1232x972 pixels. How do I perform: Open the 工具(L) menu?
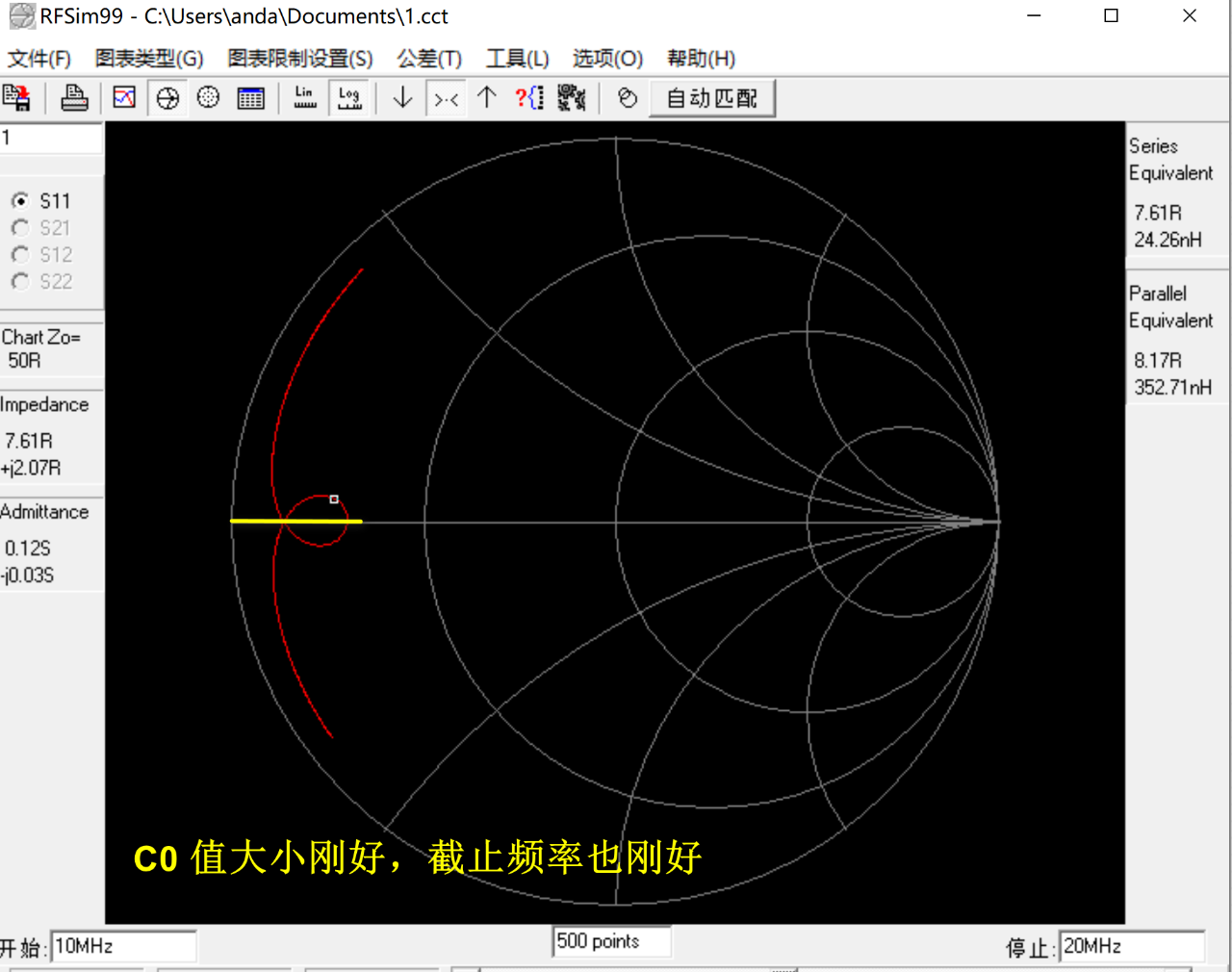coord(517,59)
